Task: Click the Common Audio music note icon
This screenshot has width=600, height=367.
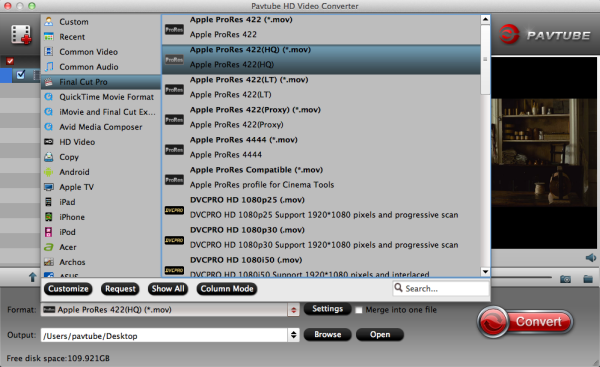Action: [x=49, y=67]
